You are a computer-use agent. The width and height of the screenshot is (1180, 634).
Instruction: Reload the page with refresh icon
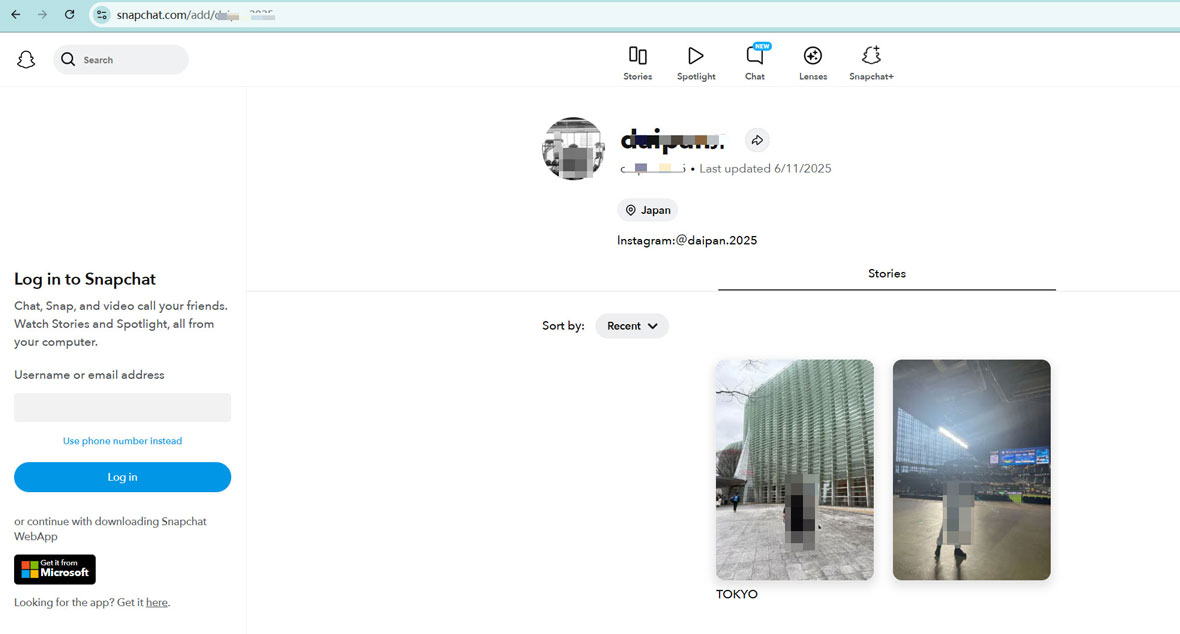tap(69, 14)
